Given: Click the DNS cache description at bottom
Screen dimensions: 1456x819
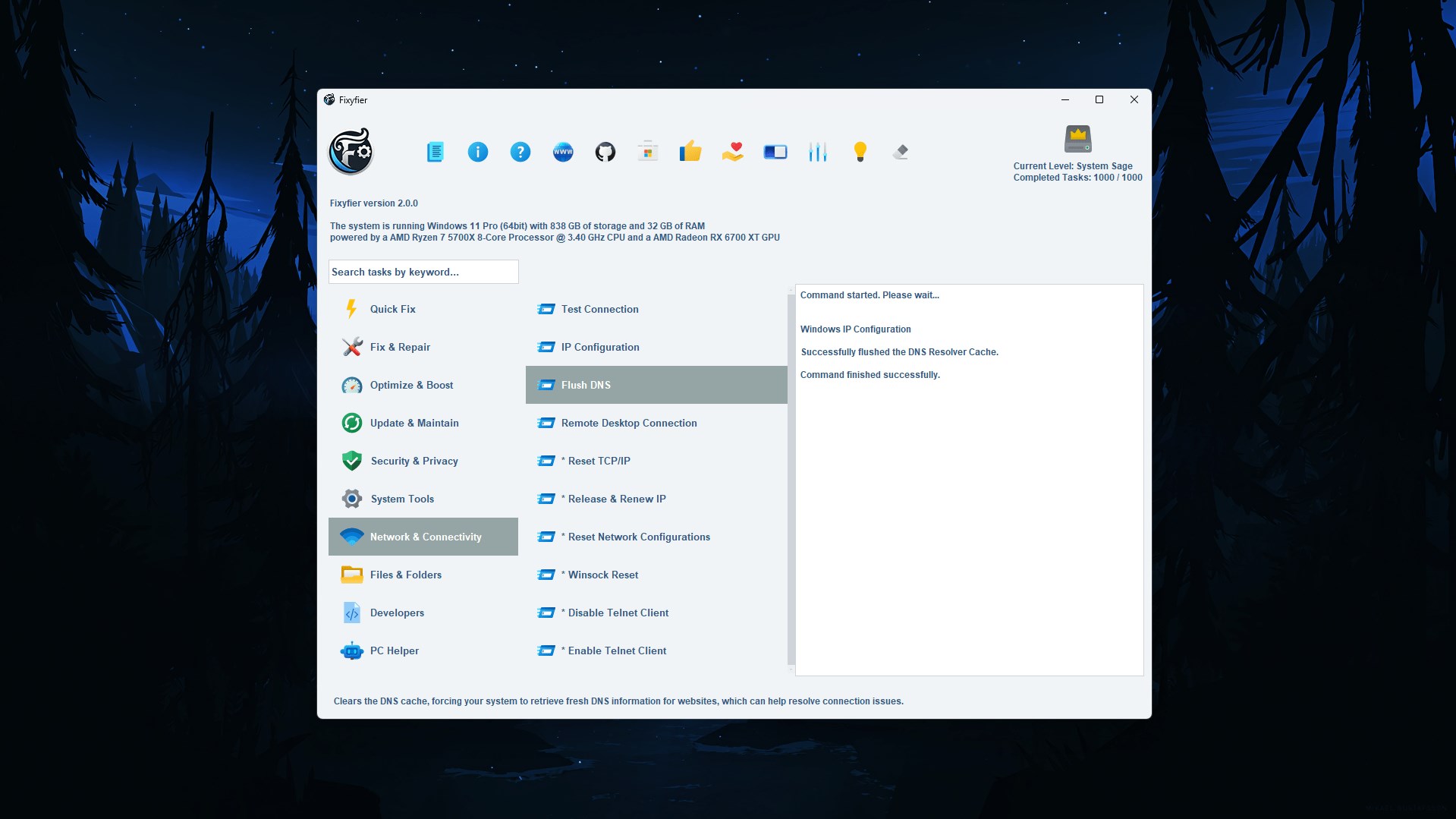Looking at the screenshot, I should tap(618, 701).
